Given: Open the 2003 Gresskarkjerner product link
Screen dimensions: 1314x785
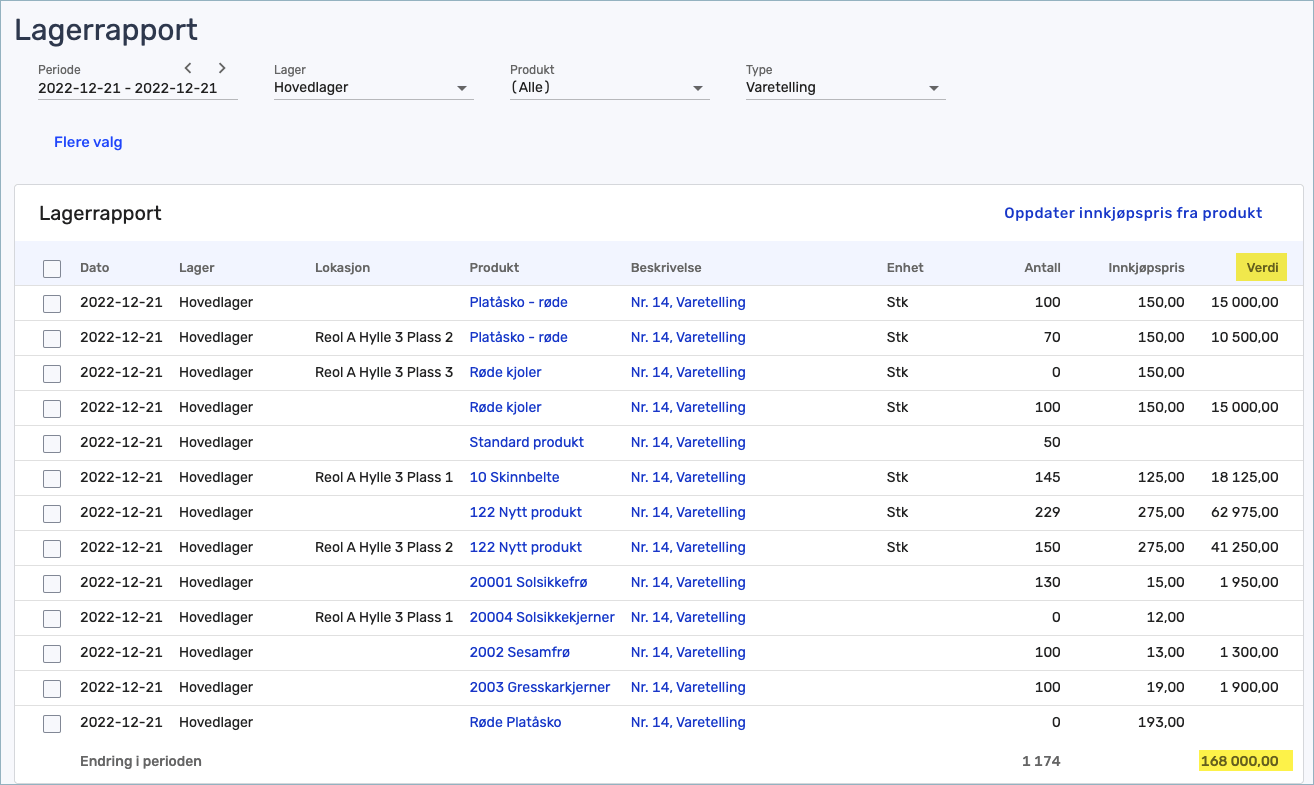Looking at the screenshot, I should point(539,687).
